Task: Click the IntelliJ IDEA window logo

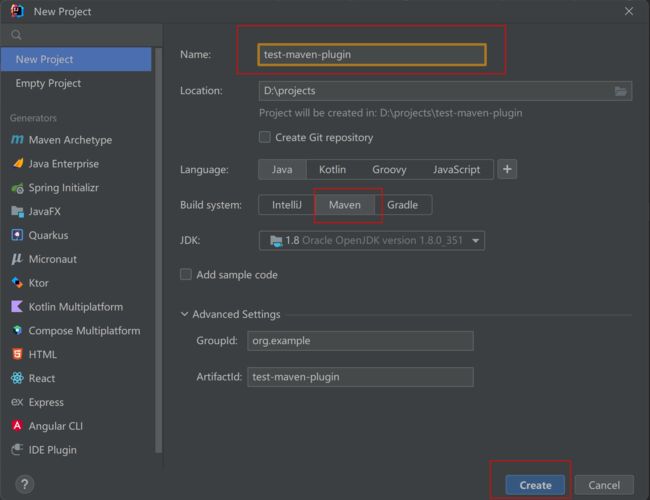Action: 17,11
